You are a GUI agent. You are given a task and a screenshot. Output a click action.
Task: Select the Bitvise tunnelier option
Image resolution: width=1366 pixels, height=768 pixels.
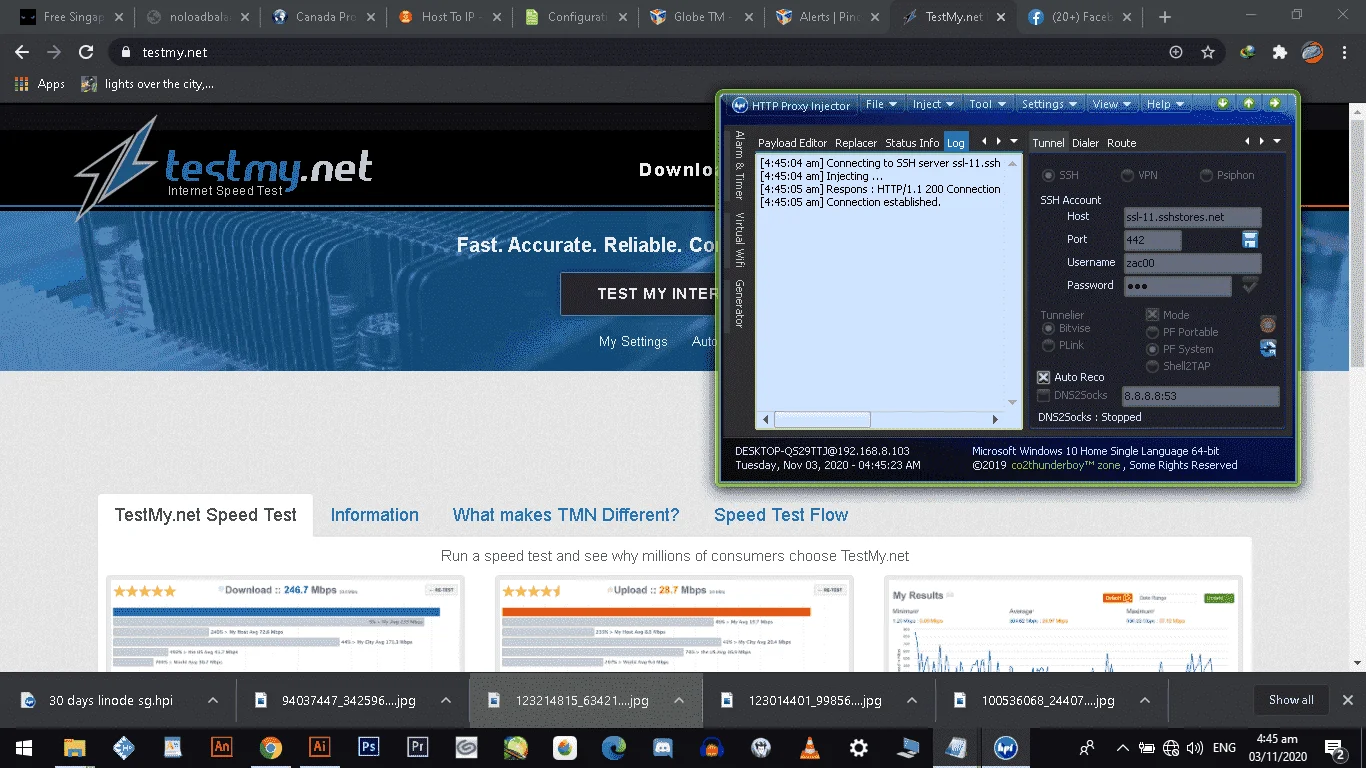coord(1049,328)
